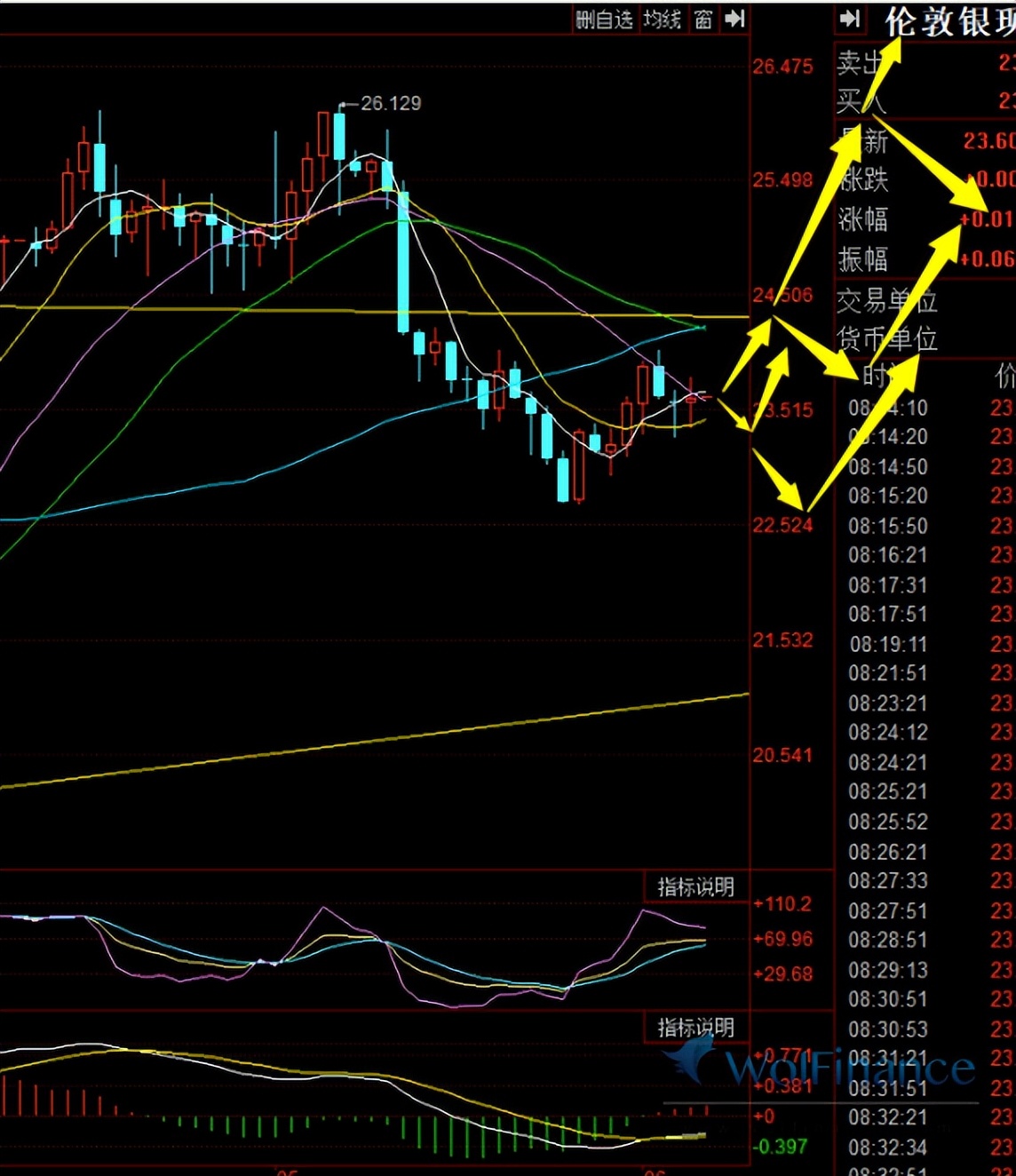Click the 货币单位 currency unit label

(x=887, y=338)
